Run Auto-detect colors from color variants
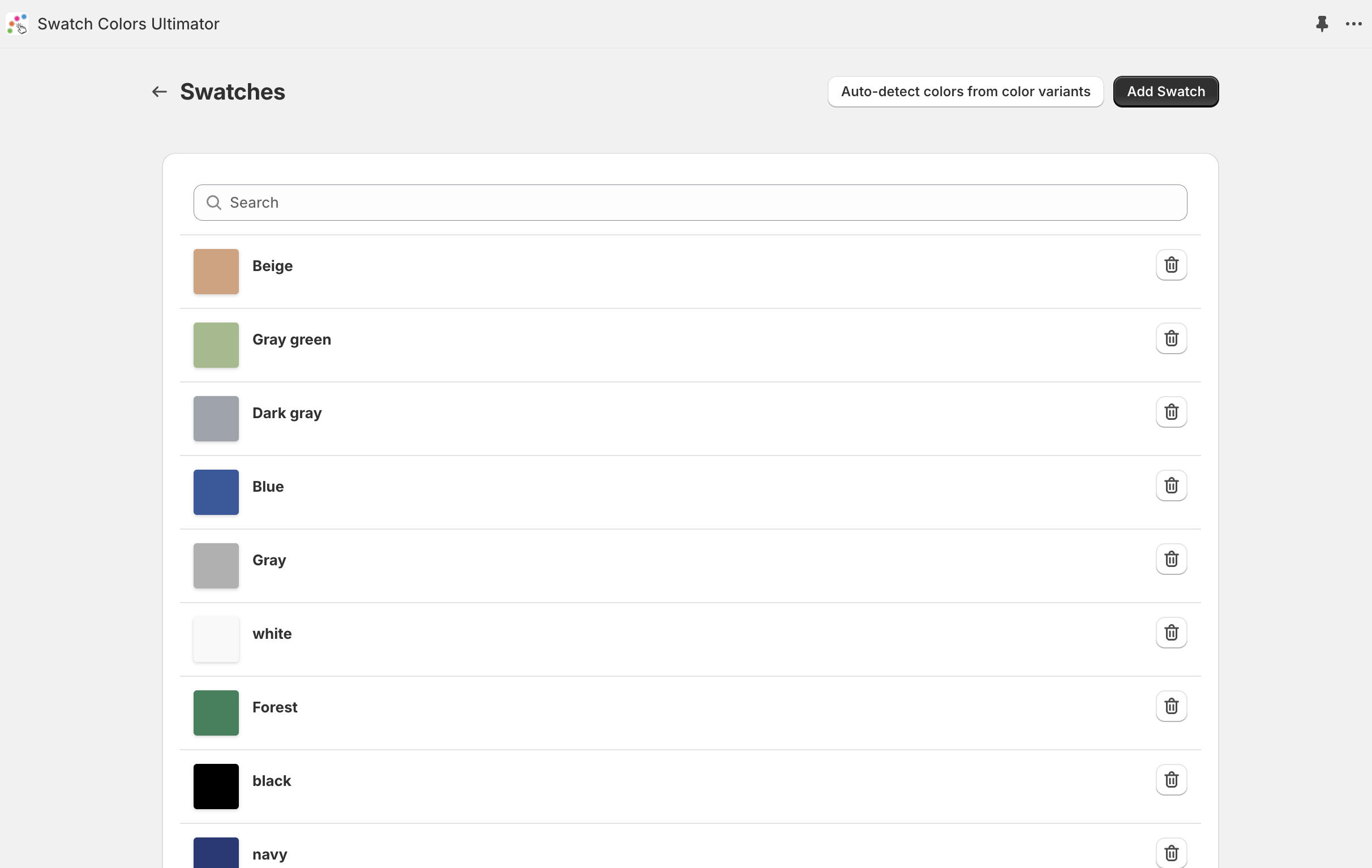Screen dimensions: 1372x868 pyautogui.click(x=965, y=91)
